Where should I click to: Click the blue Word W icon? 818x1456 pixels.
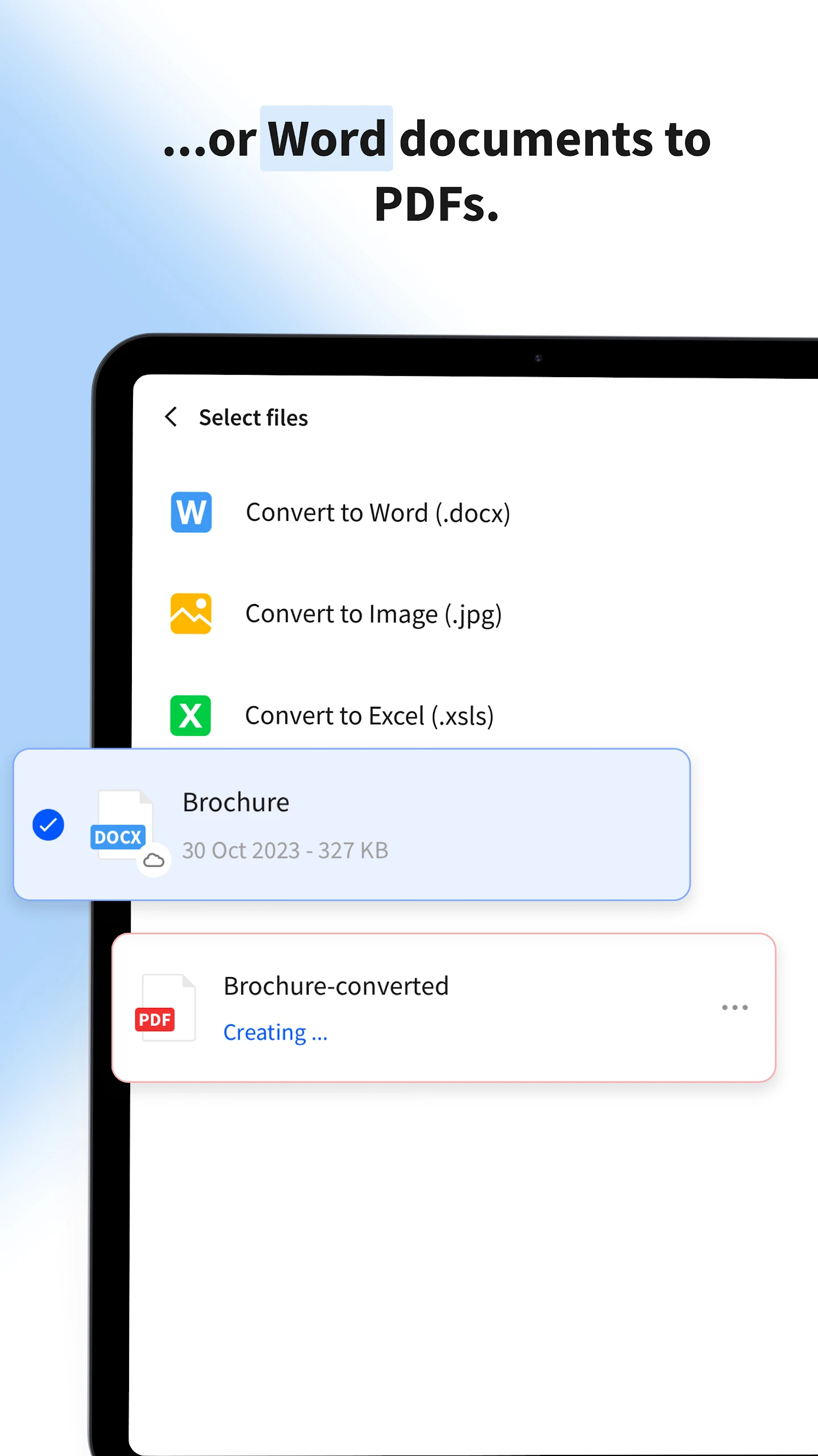[191, 512]
